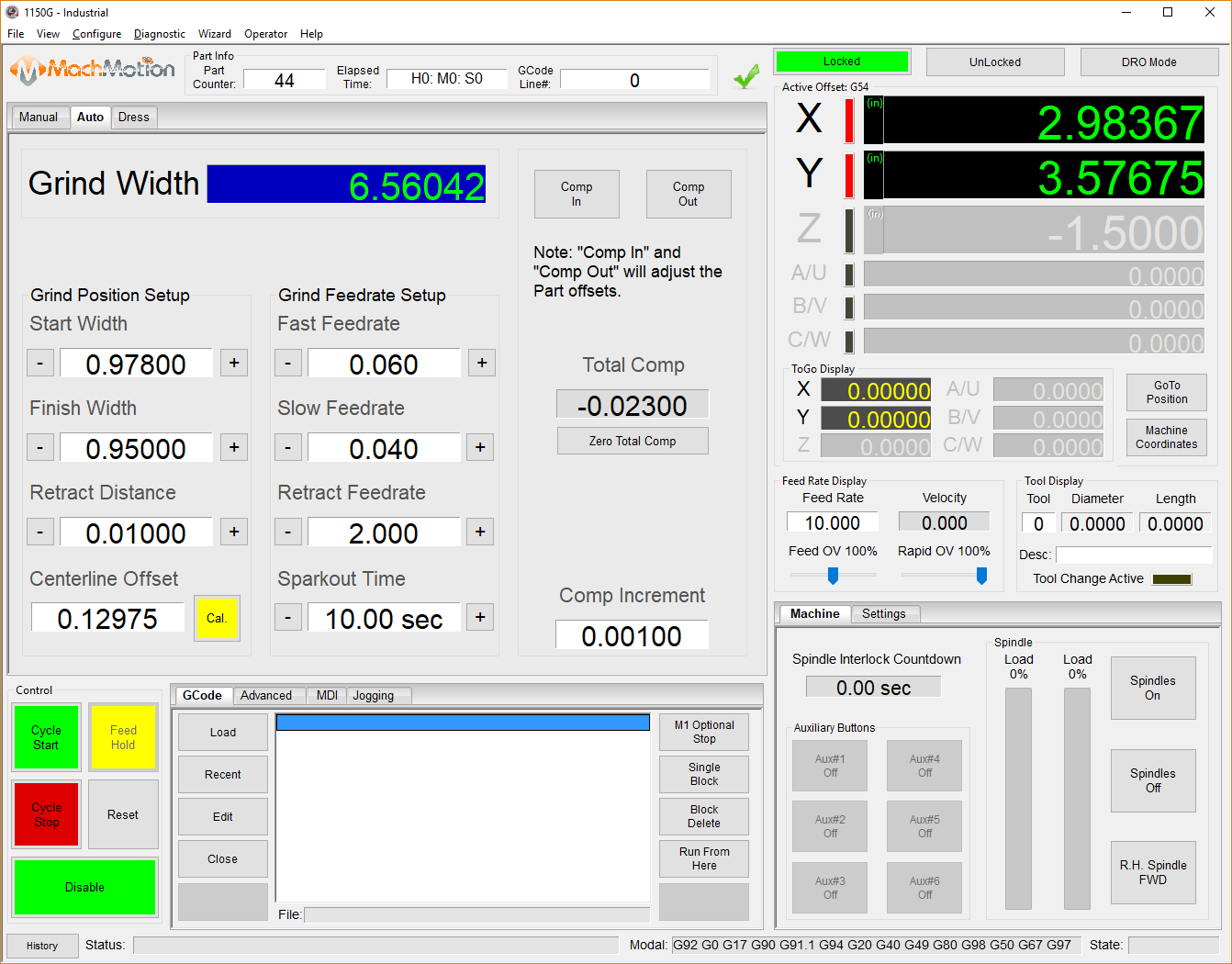Increase Slow Feedrate with plus button
This screenshot has height=964, width=1232.
480,448
